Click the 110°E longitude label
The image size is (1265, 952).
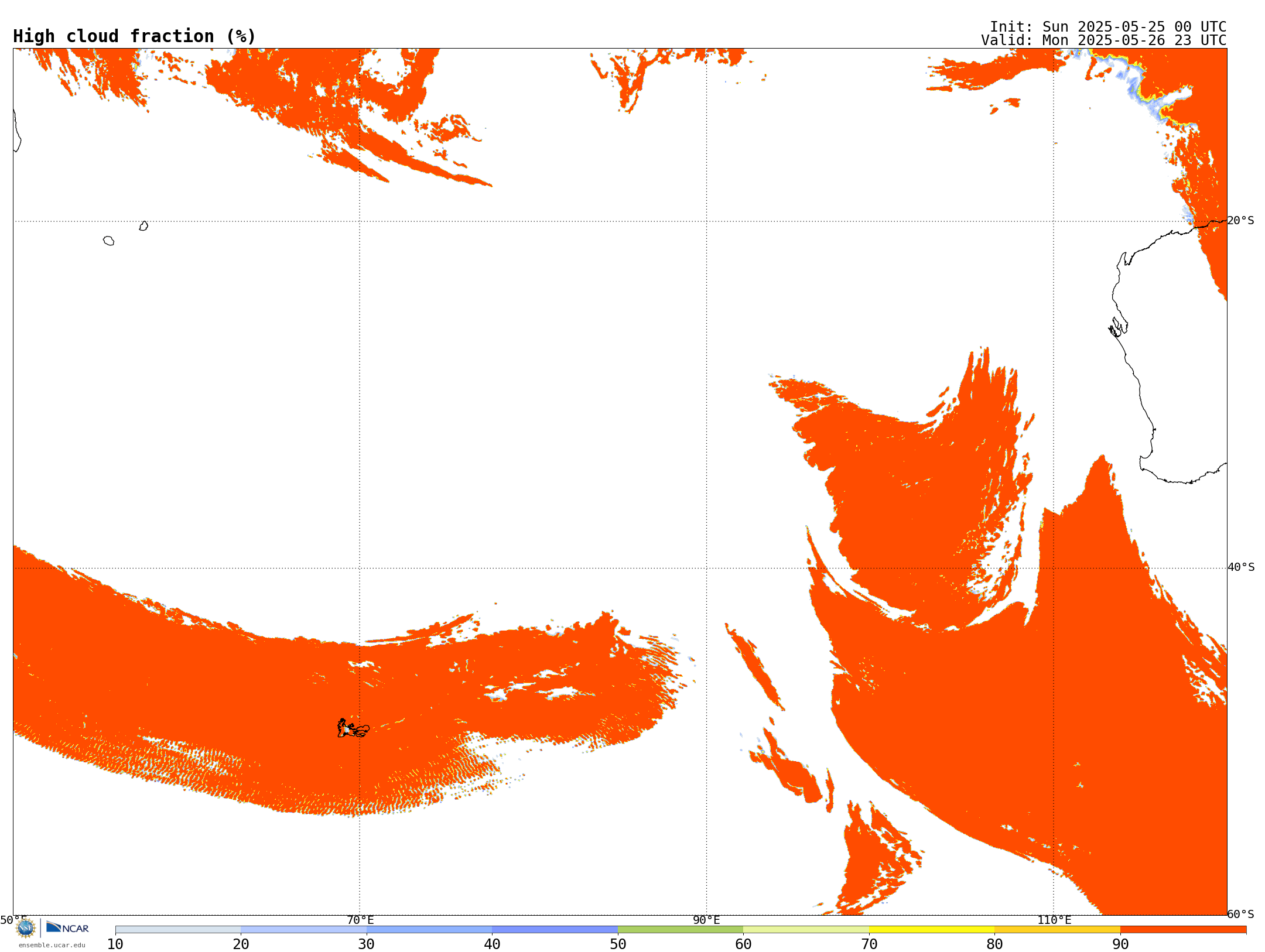(x=1054, y=920)
